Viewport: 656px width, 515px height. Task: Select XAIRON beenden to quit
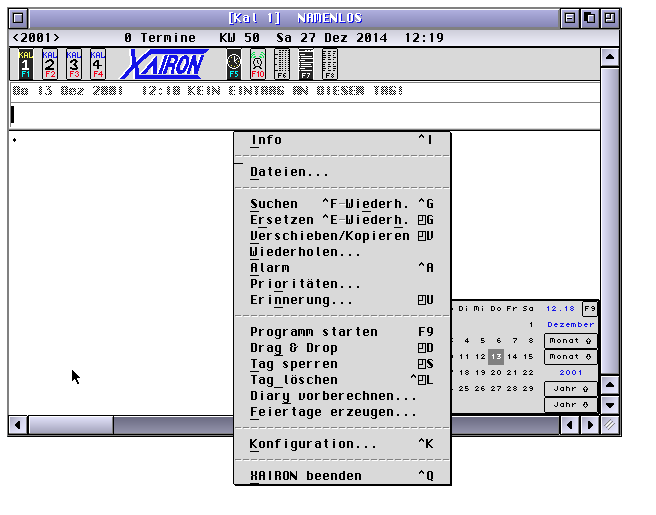coord(342,476)
